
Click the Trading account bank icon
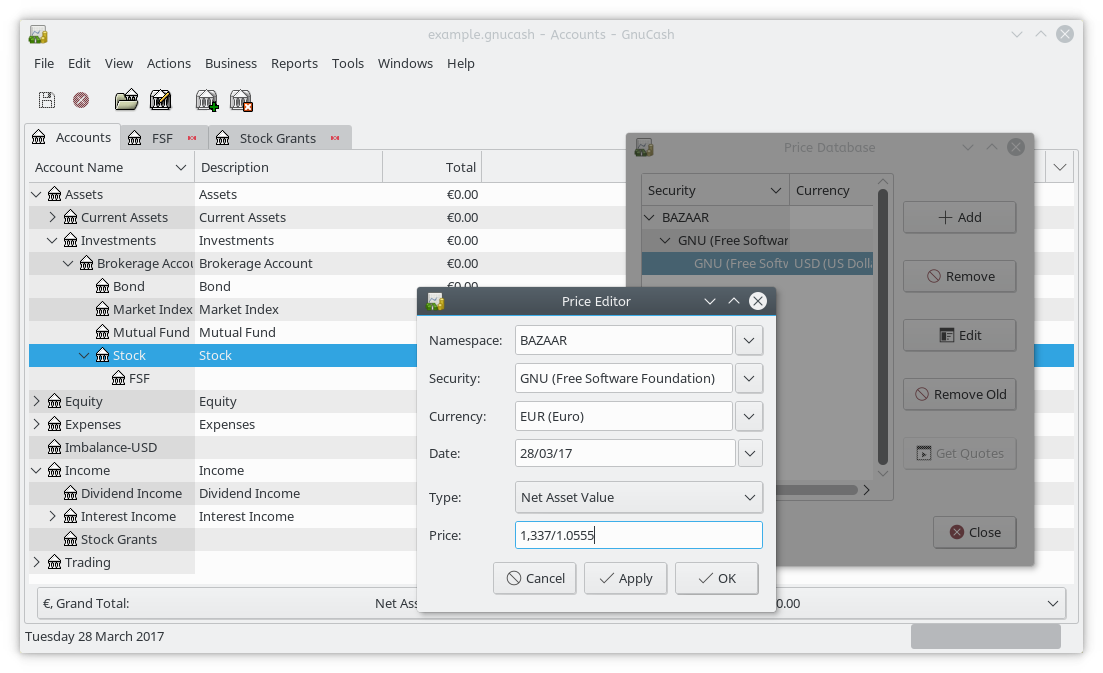[55, 562]
